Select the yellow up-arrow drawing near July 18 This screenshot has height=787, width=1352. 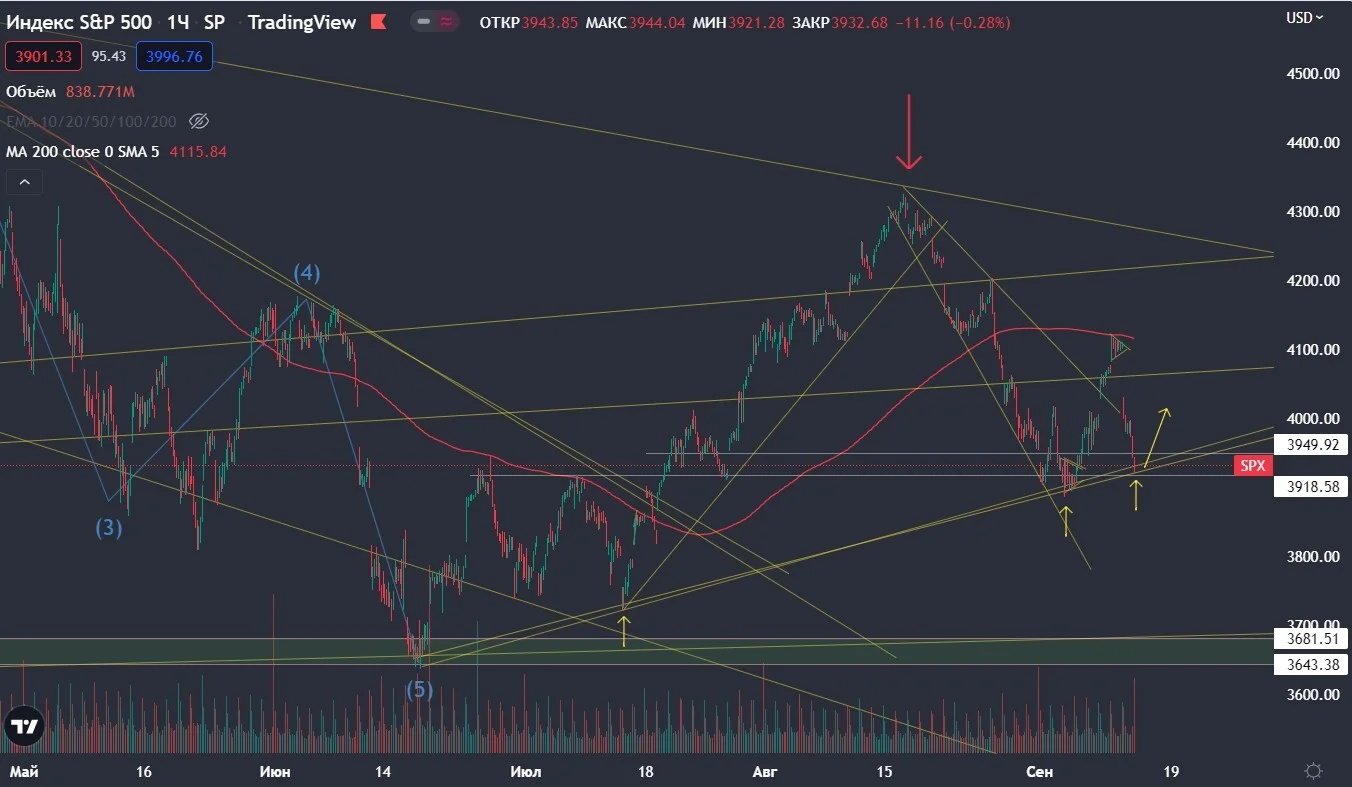point(623,631)
